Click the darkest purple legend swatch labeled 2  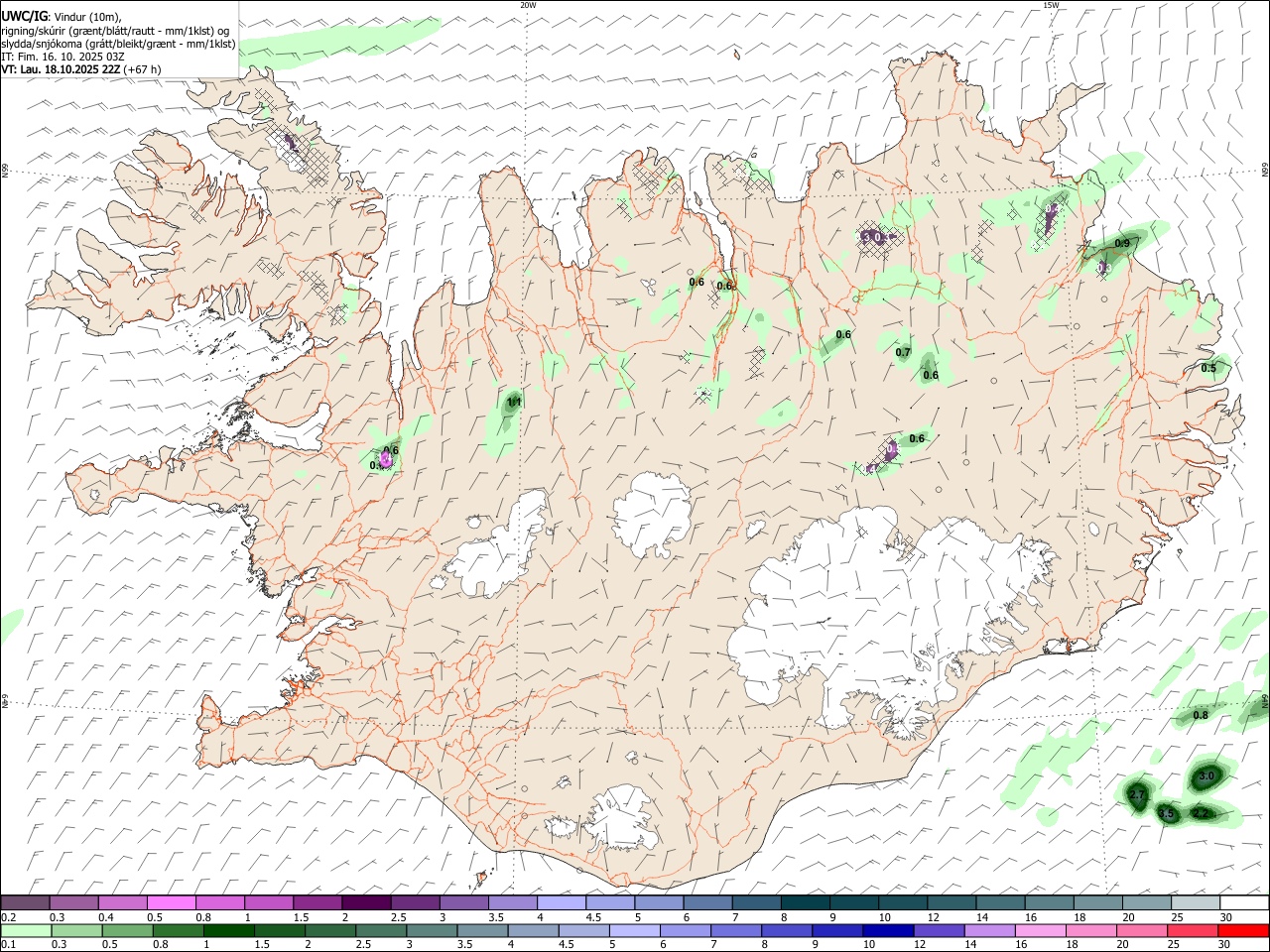pyautogui.click(x=366, y=902)
